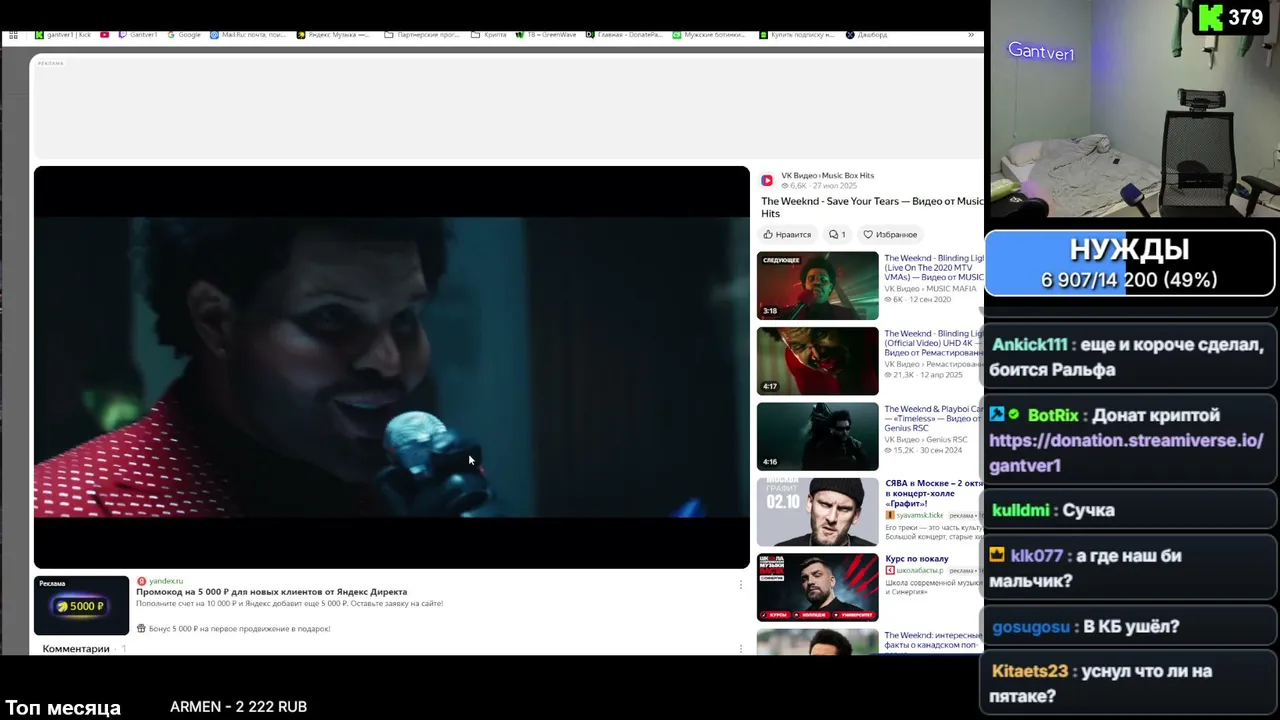Open the Timeless Playboi Carti video thumbnail
1280x720 pixels.
click(817, 436)
